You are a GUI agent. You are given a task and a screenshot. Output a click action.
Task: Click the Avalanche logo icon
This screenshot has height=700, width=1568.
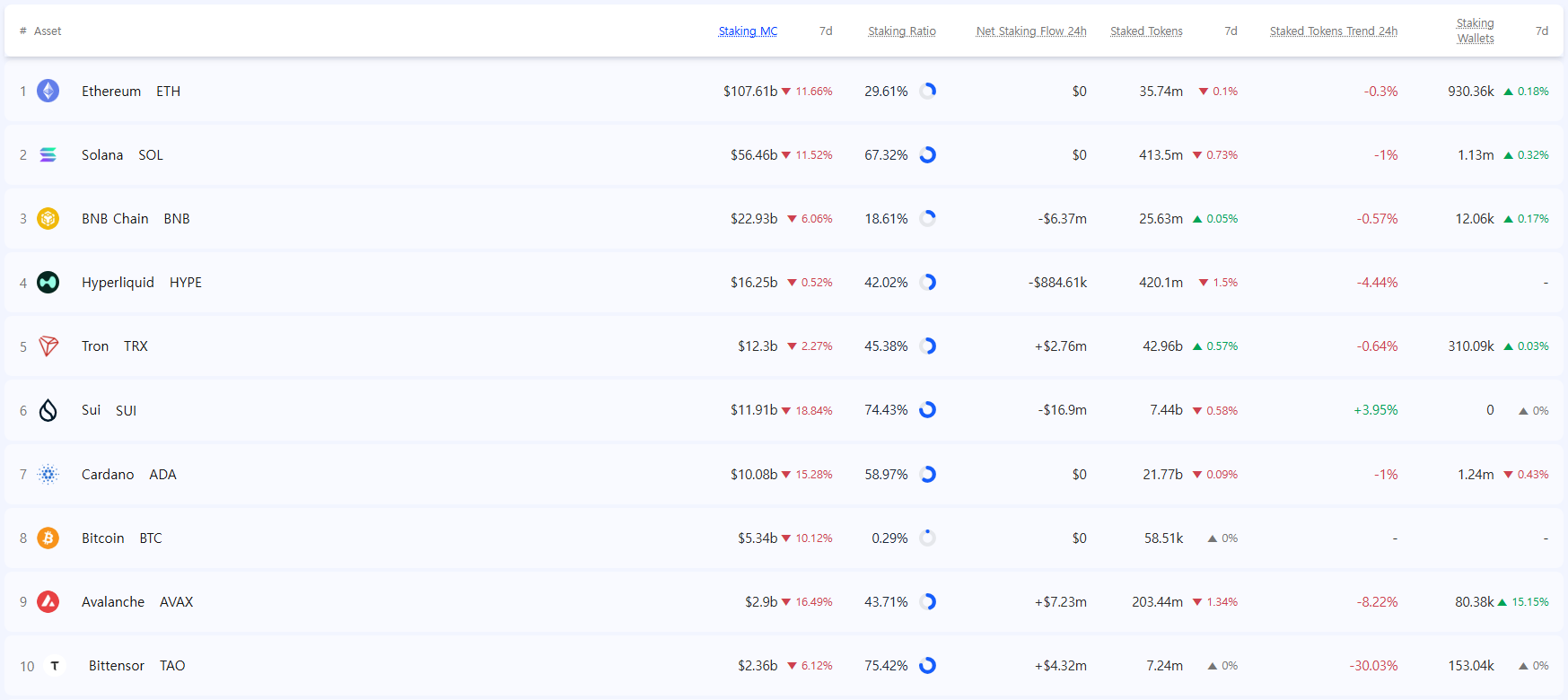pos(48,602)
